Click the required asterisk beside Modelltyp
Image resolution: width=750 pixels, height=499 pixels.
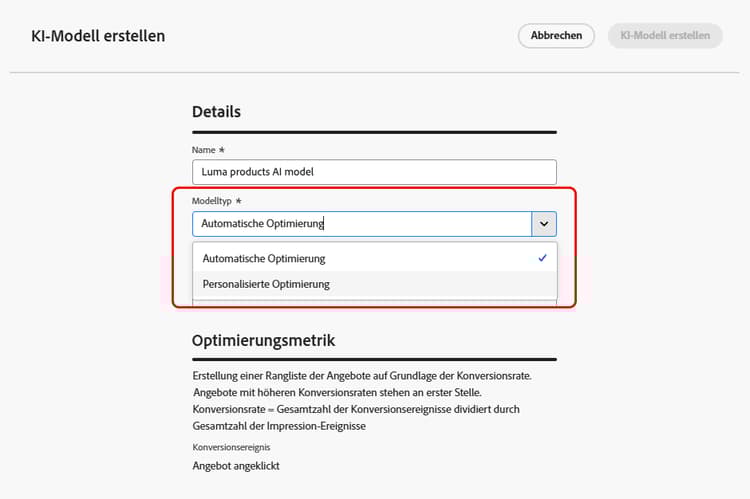(238, 201)
